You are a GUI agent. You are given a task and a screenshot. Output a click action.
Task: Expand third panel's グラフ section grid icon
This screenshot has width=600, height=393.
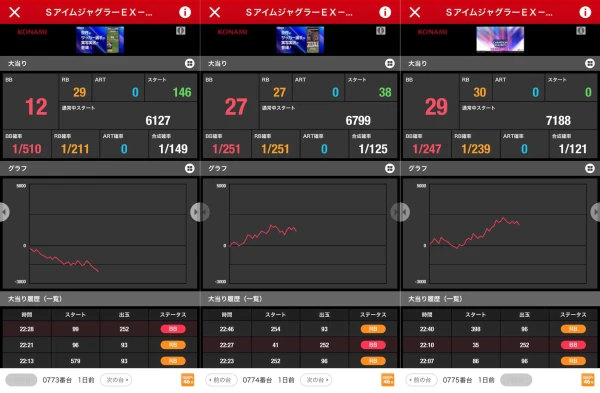[x=590, y=168]
